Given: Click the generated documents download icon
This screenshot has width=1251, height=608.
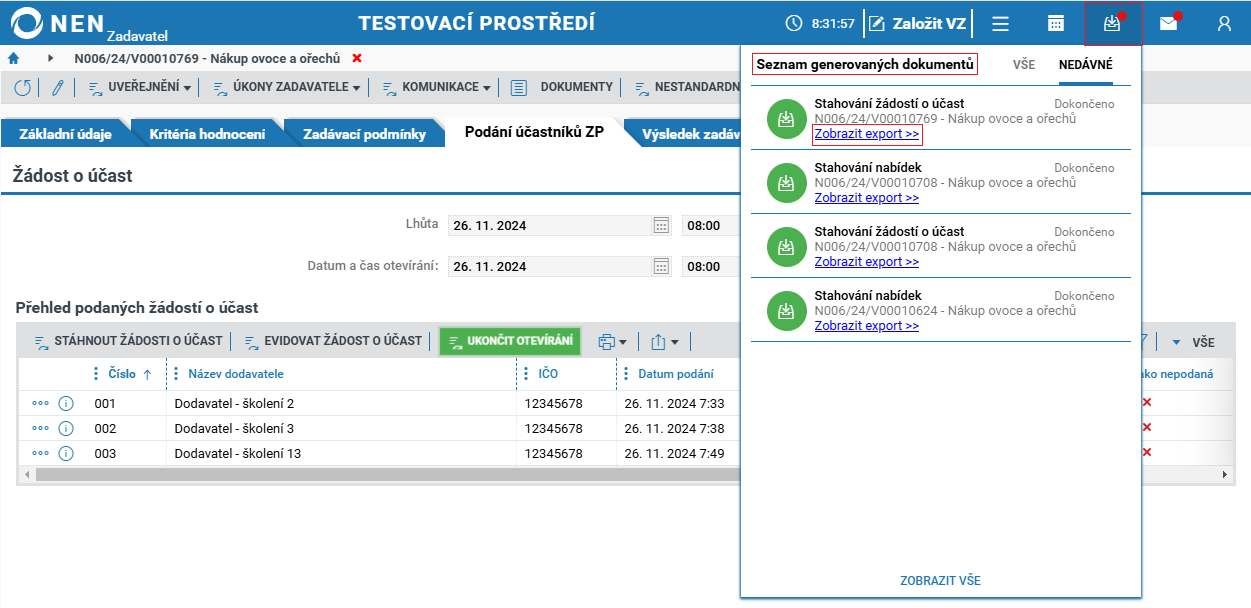Looking at the screenshot, I should [x=1112, y=24].
